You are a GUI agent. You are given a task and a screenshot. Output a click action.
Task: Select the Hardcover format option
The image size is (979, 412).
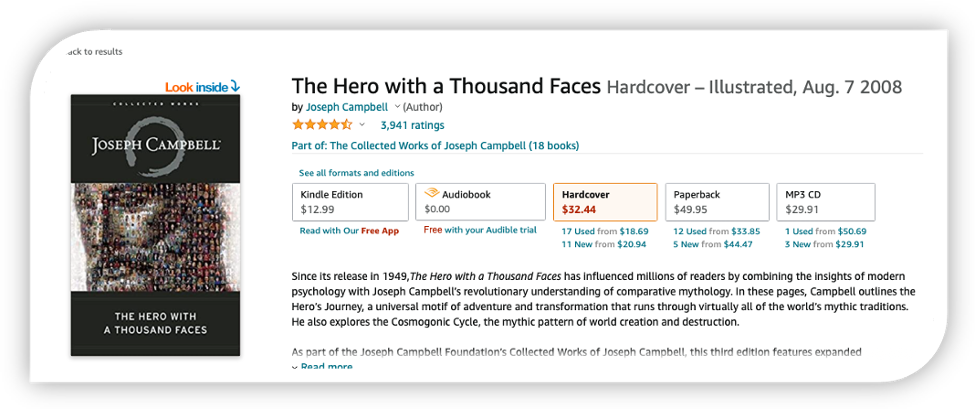(x=605, y=202)
